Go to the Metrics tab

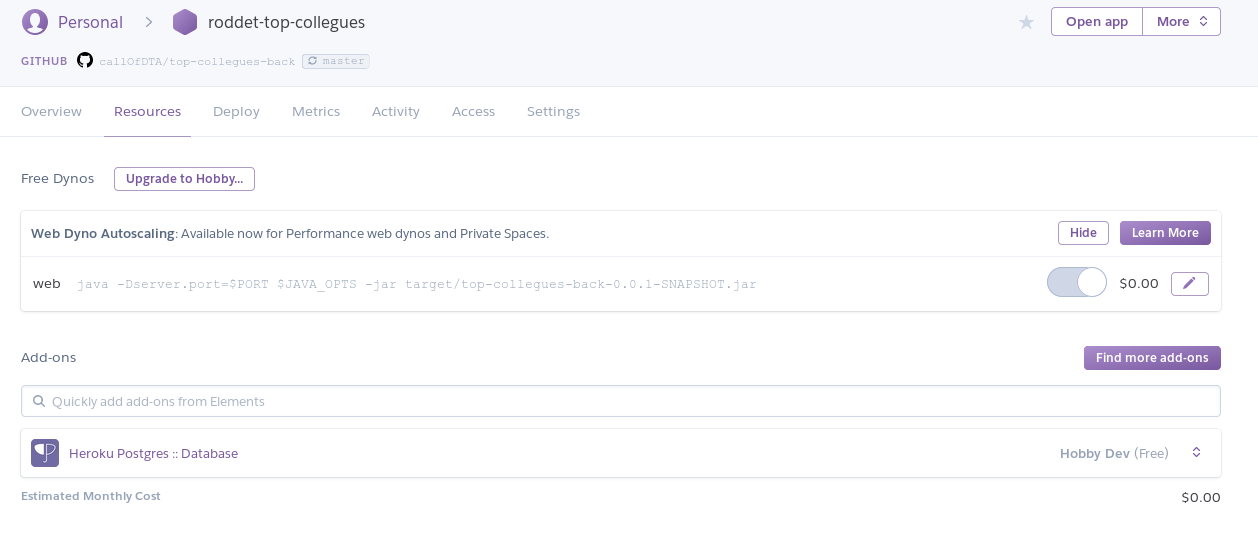[x=316, y=111]
